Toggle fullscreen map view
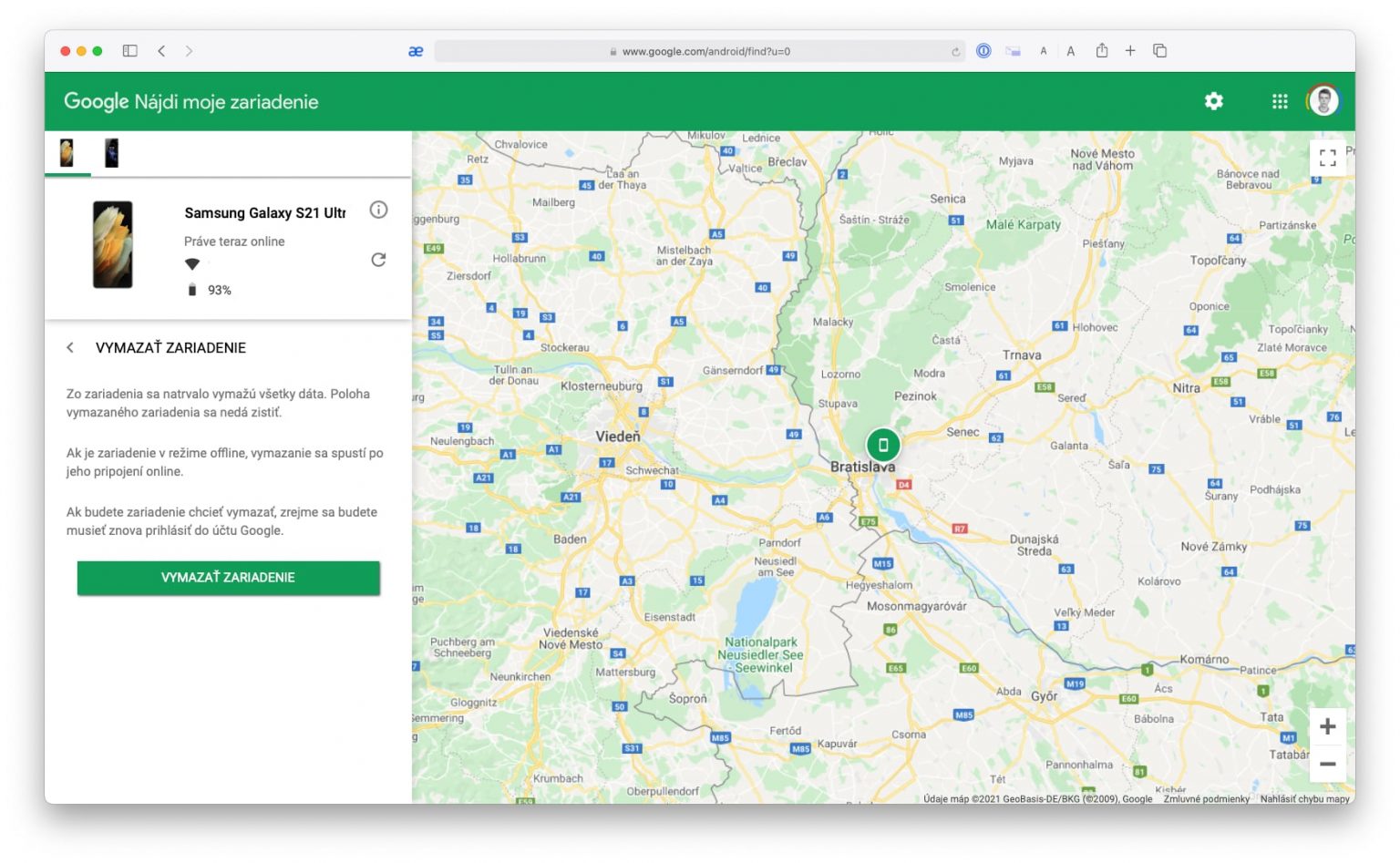Image resolution: width=1400 pixels, height=863 pixels. pos(1327,158)
